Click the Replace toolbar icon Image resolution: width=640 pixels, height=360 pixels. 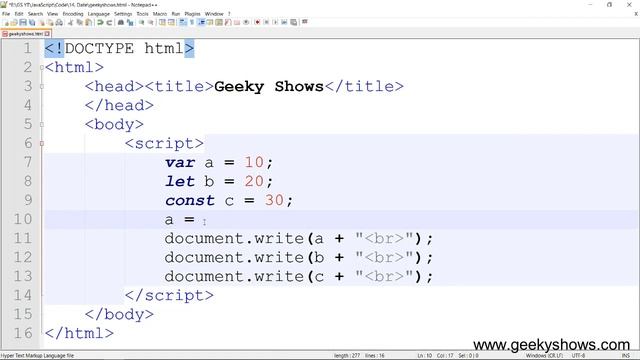(x=130, y=22)
